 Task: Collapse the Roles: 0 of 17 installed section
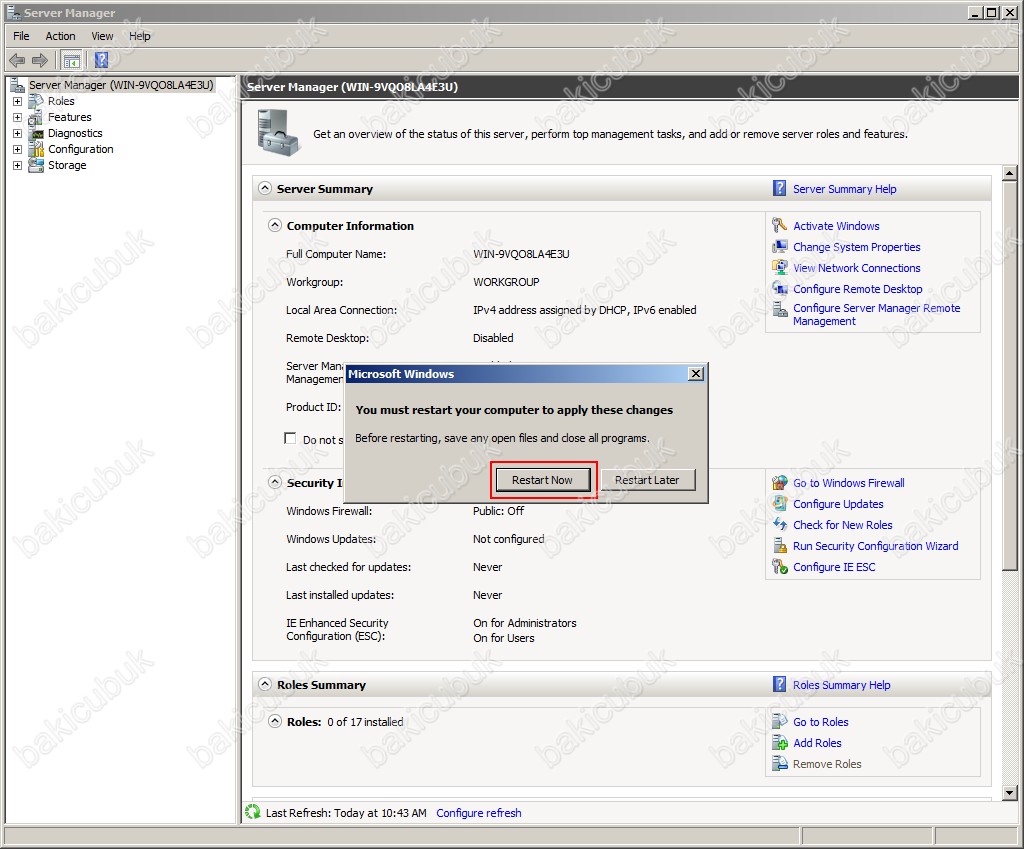click(x=275, y=722)
